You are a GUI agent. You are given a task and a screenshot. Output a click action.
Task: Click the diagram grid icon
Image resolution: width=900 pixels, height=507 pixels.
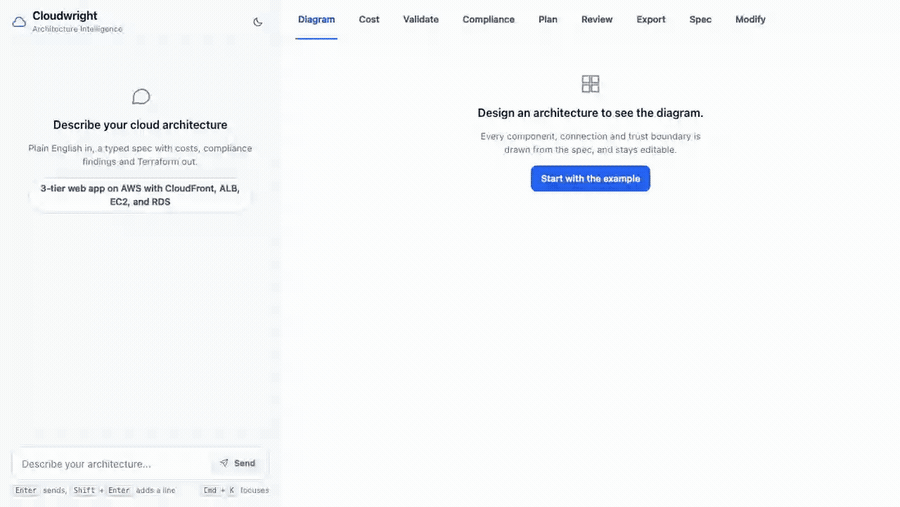590,84
